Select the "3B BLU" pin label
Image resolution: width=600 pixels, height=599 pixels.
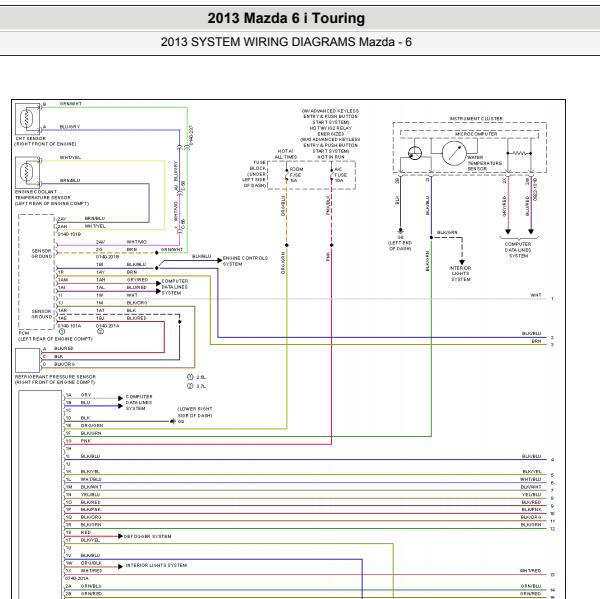[78, 403]
